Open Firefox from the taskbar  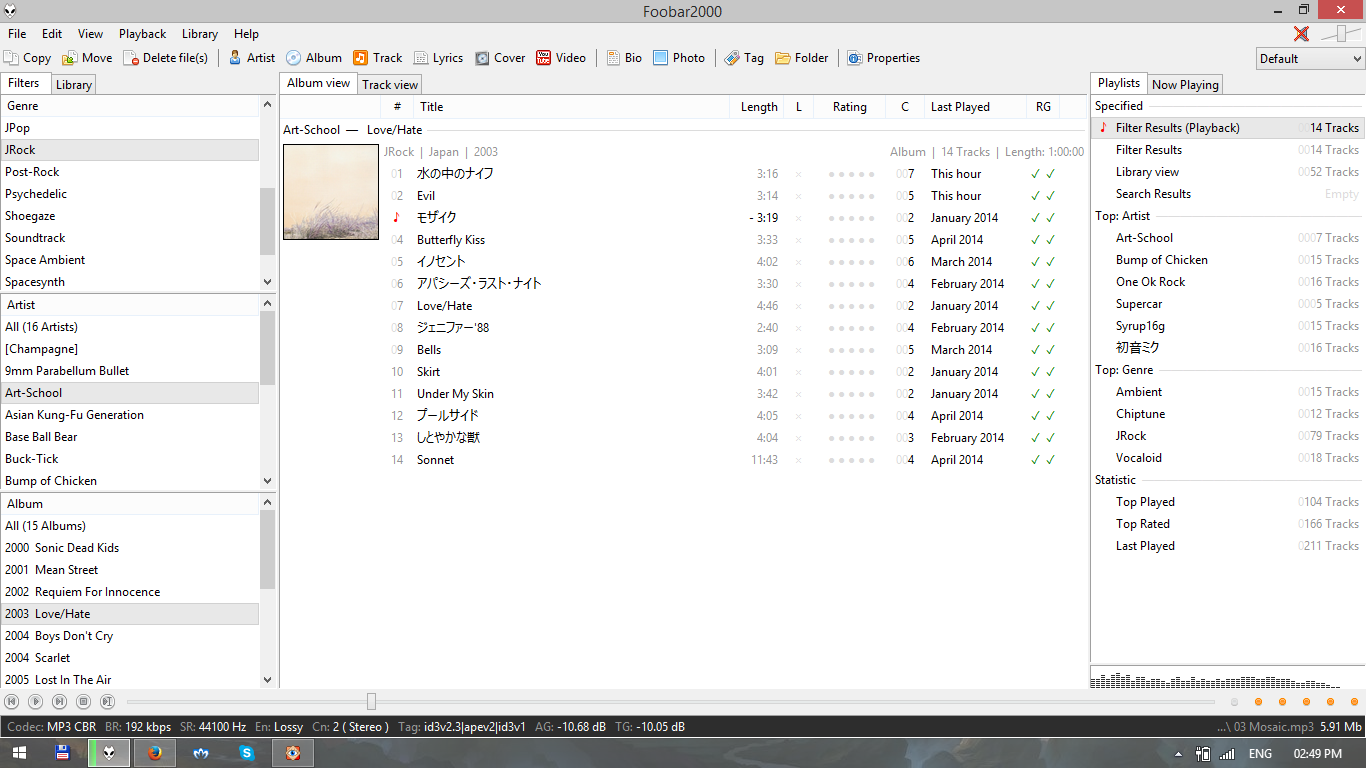pos(155,753)
